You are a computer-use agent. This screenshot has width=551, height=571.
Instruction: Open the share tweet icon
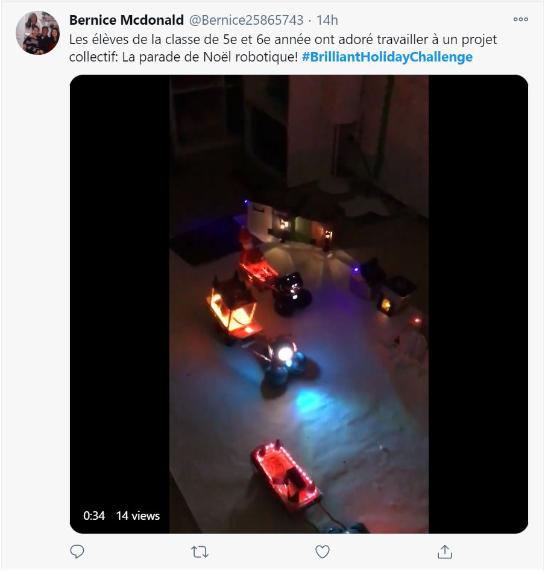[445, 552]
